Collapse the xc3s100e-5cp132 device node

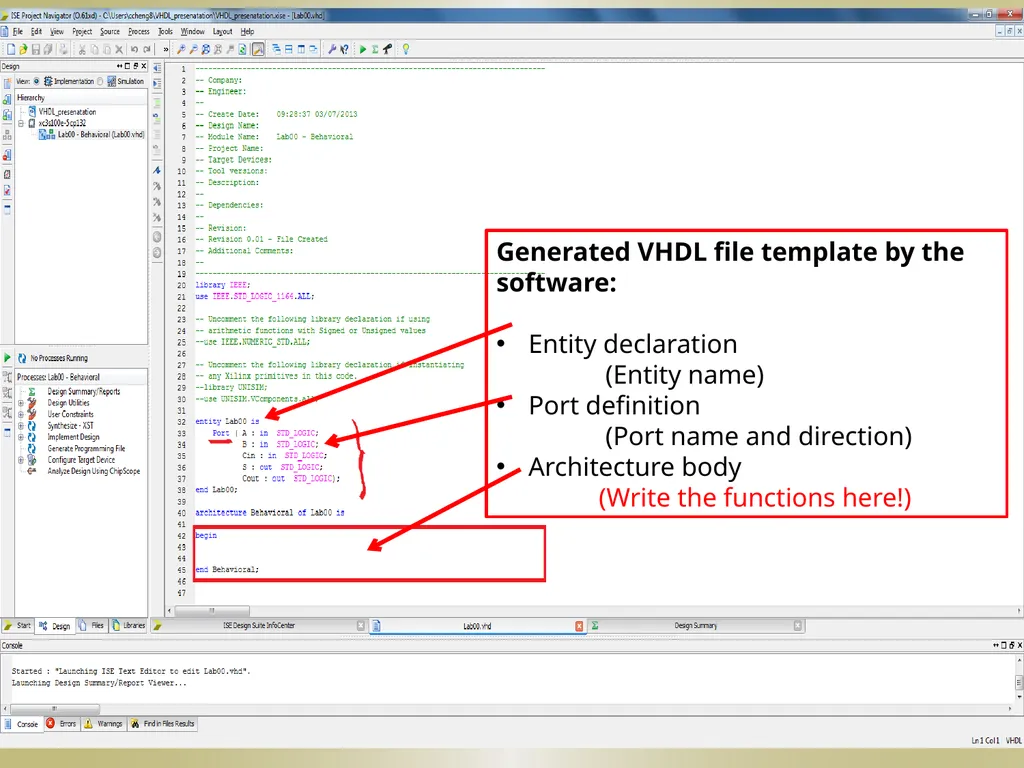[21, 123]
